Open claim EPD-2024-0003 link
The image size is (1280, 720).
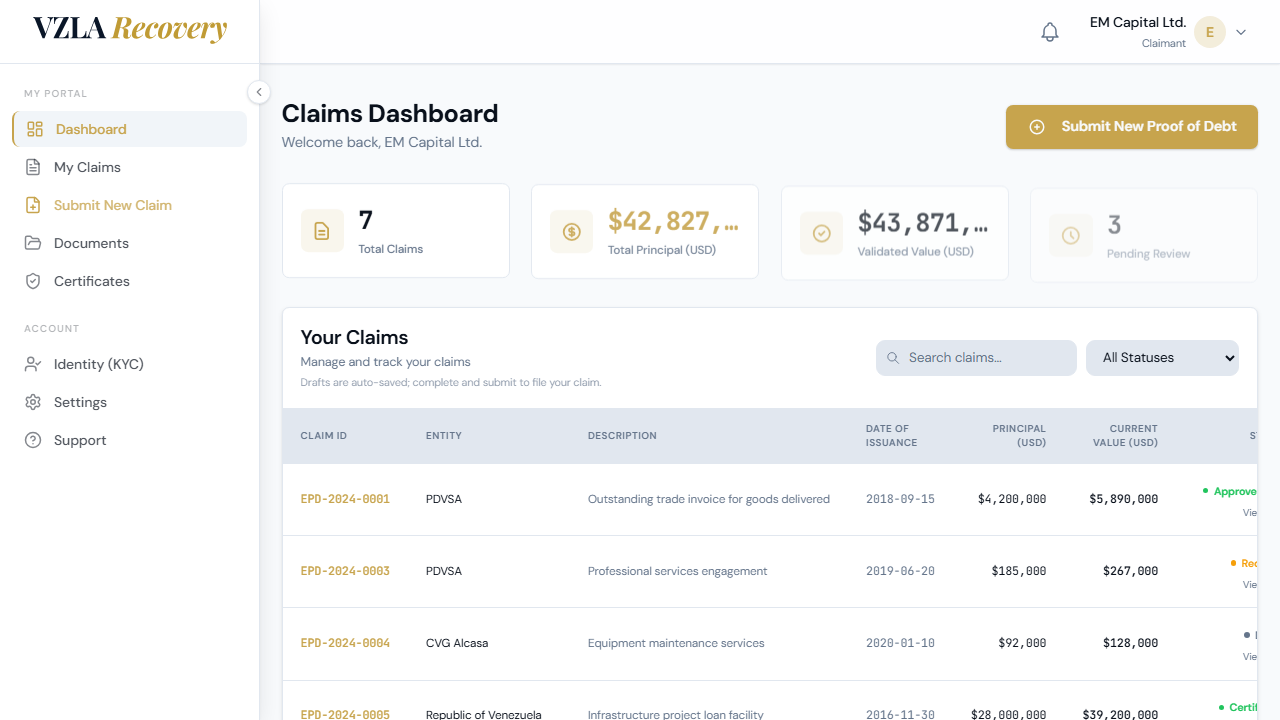click(x=345, y=571)
